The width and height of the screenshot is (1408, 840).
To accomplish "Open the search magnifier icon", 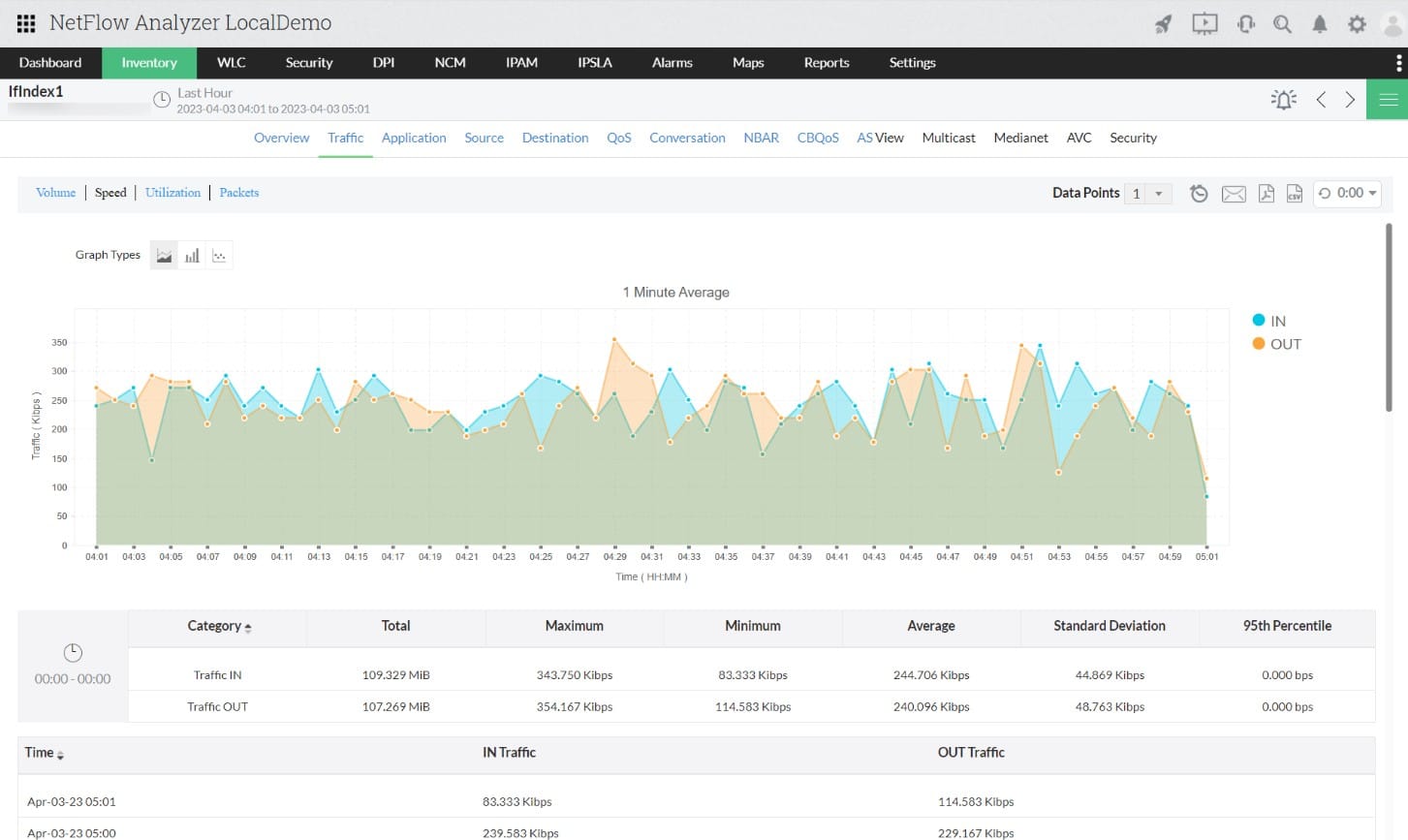I will pos(1283,24).
